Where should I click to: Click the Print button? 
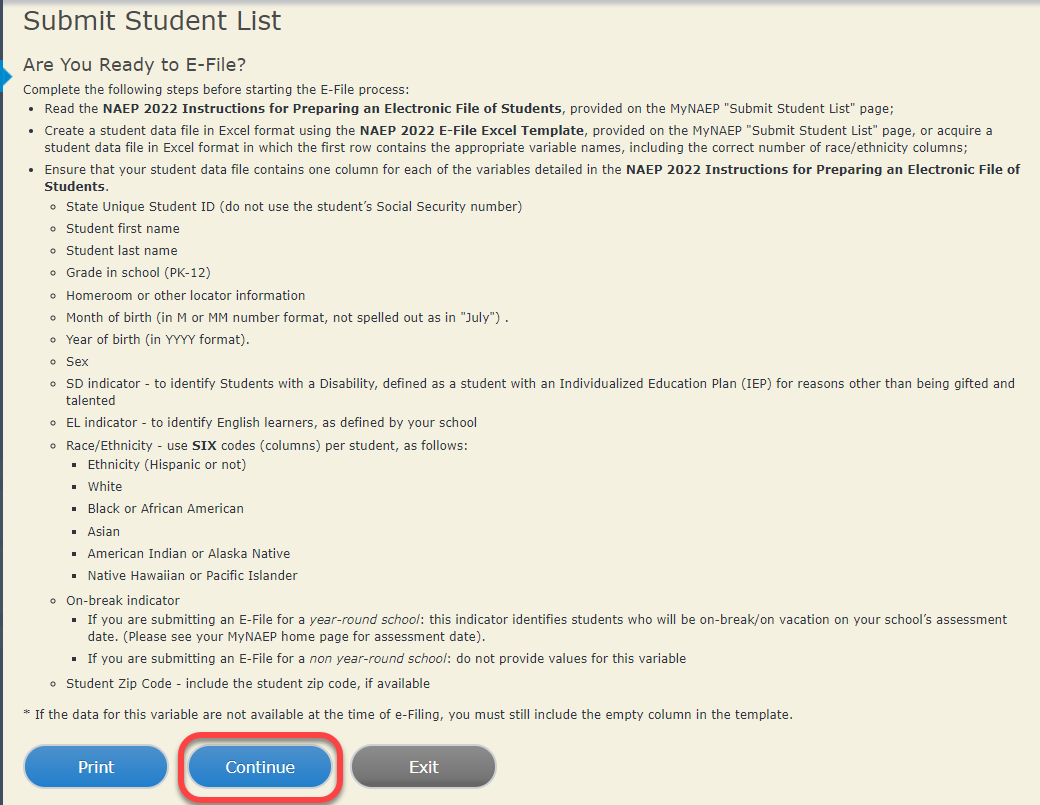(96, 767)
